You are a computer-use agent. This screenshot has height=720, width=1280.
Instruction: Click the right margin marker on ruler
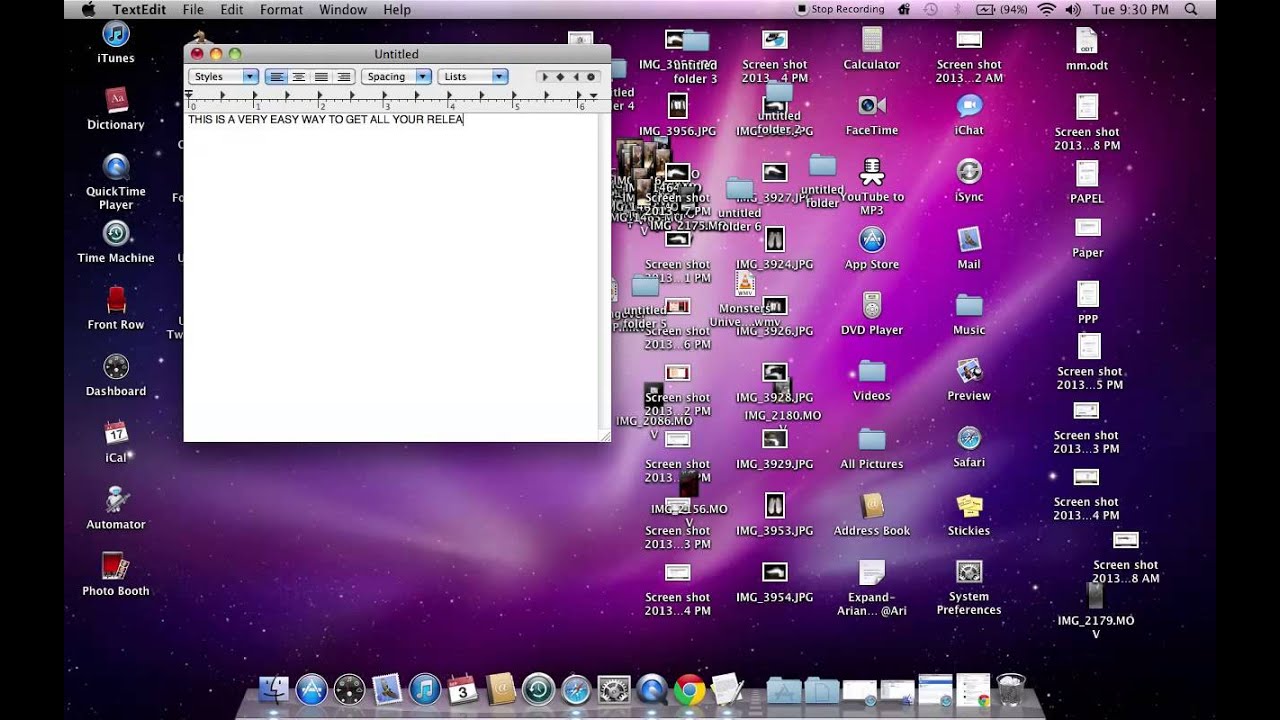pyautogui.click(x=593, y=96)
